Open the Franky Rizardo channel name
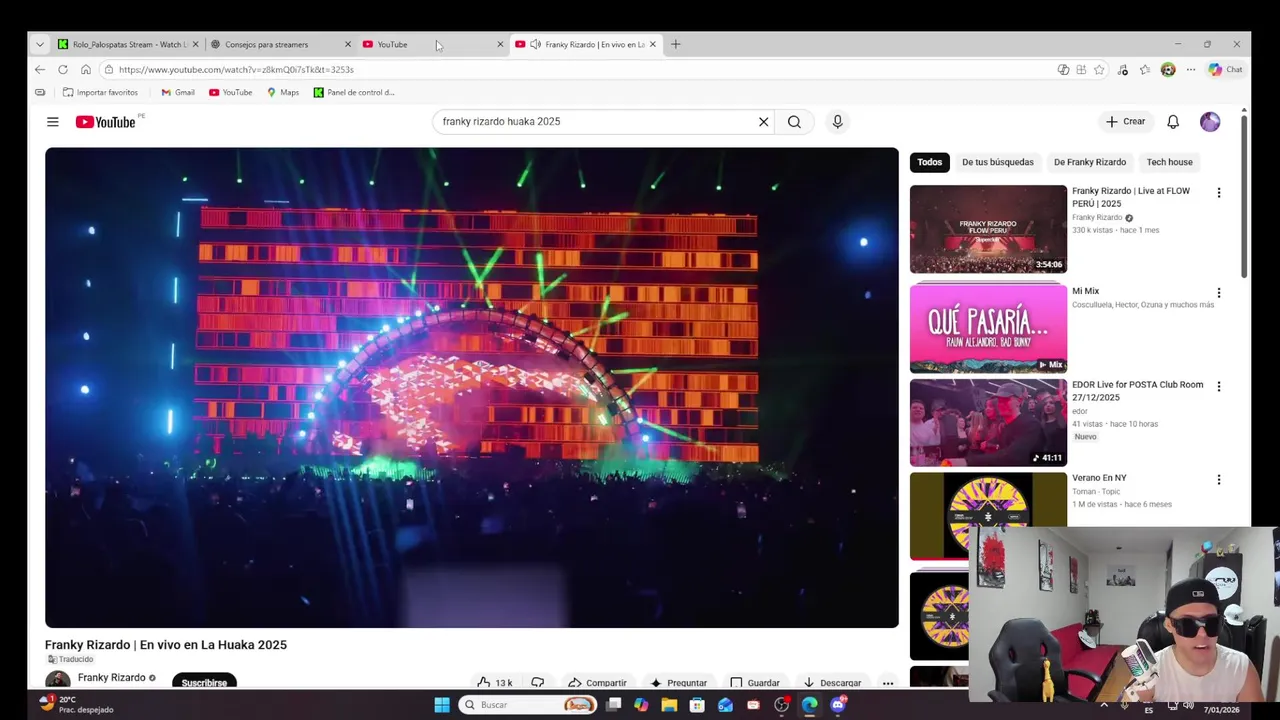 [x=111, y=678]
